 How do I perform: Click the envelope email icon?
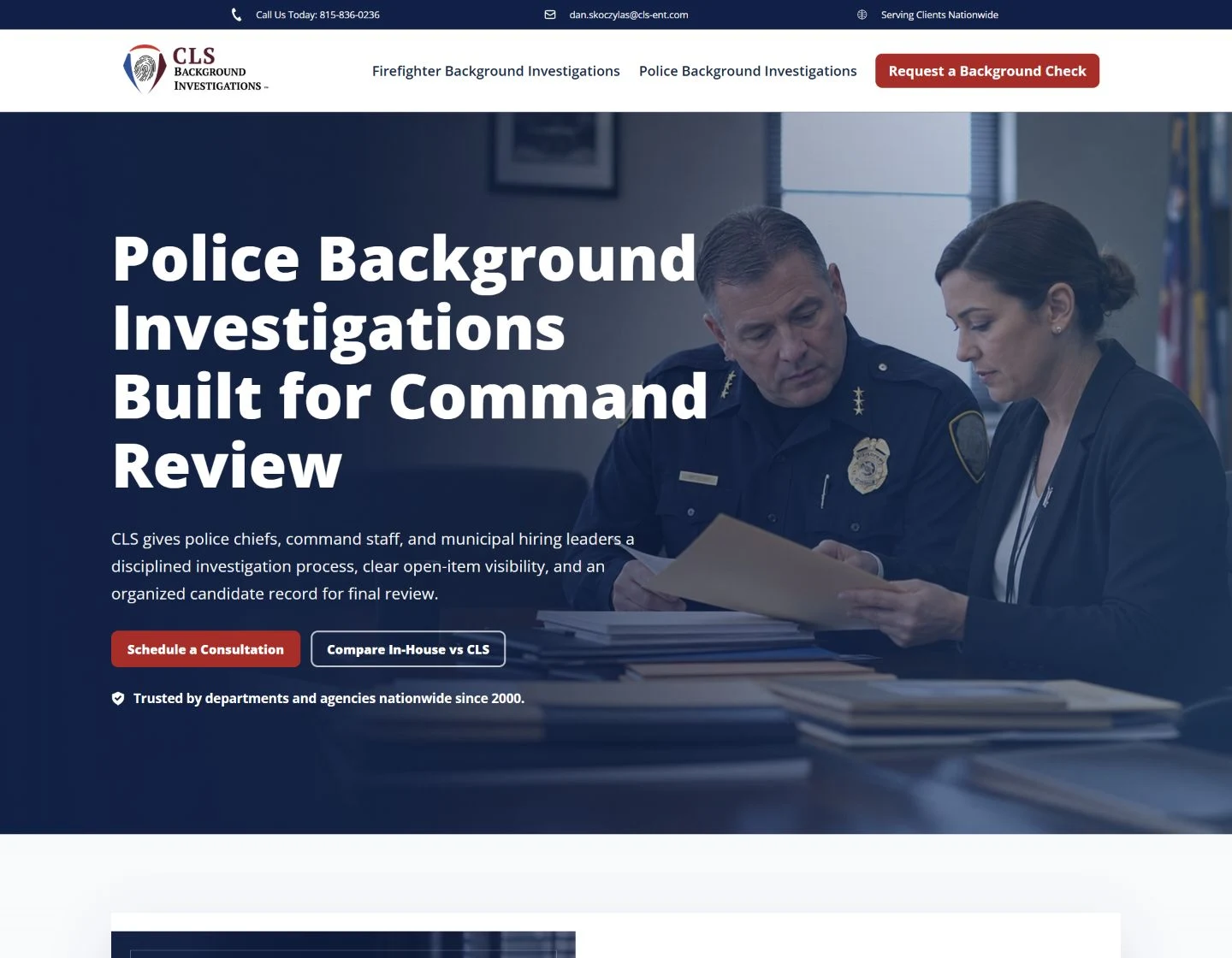click(550, 15)
